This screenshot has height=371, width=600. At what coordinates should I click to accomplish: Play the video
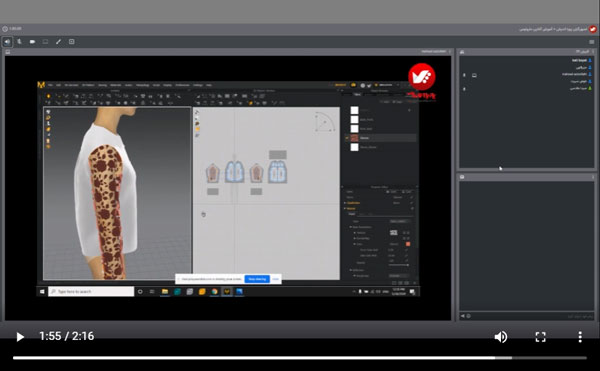click(x=20, y=337)
